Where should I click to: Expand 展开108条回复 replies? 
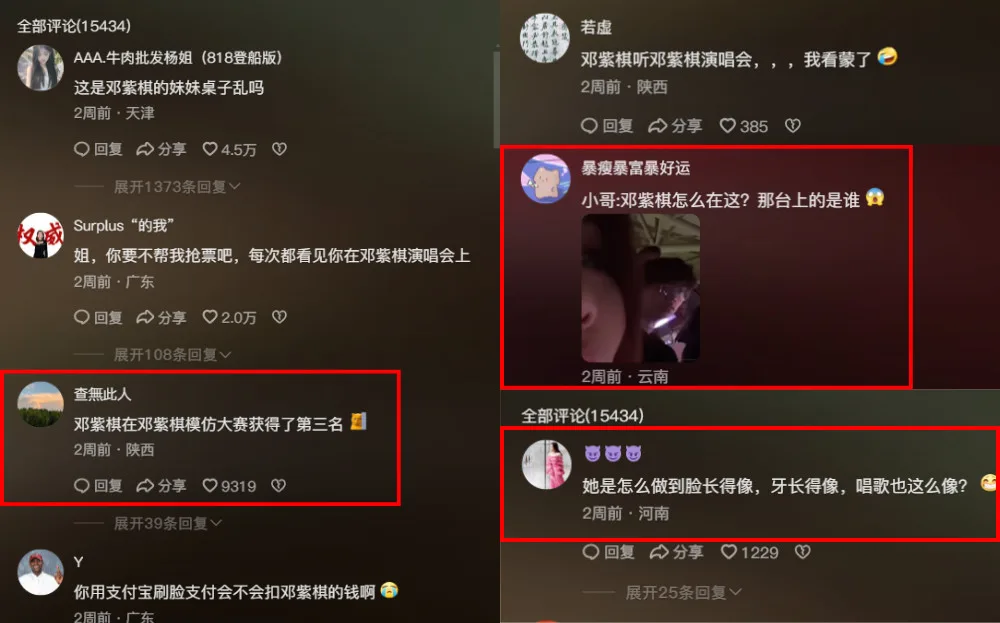[x=172, y=355]
